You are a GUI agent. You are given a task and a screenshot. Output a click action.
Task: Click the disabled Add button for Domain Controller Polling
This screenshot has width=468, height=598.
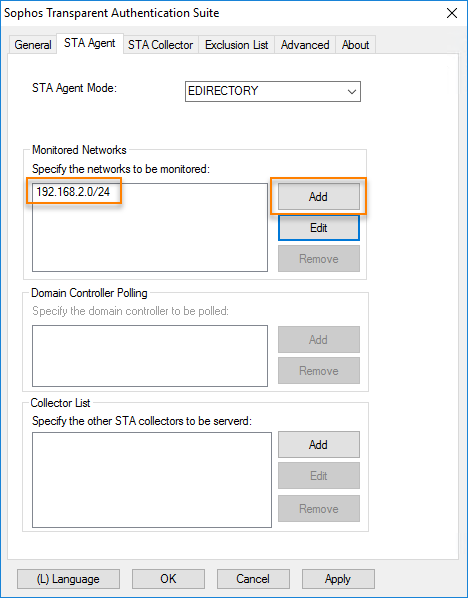(318, 339)
